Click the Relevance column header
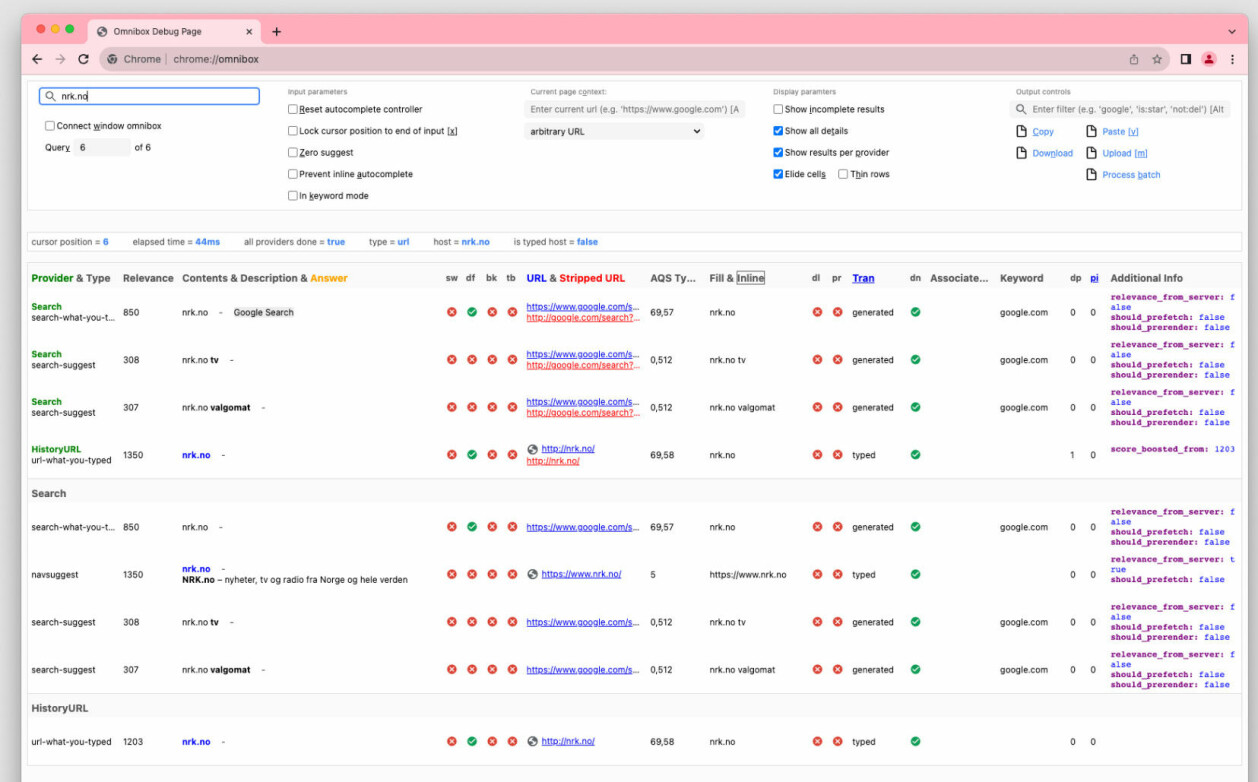The height and width of the screenshot is (782, 1258). (148, 278)
